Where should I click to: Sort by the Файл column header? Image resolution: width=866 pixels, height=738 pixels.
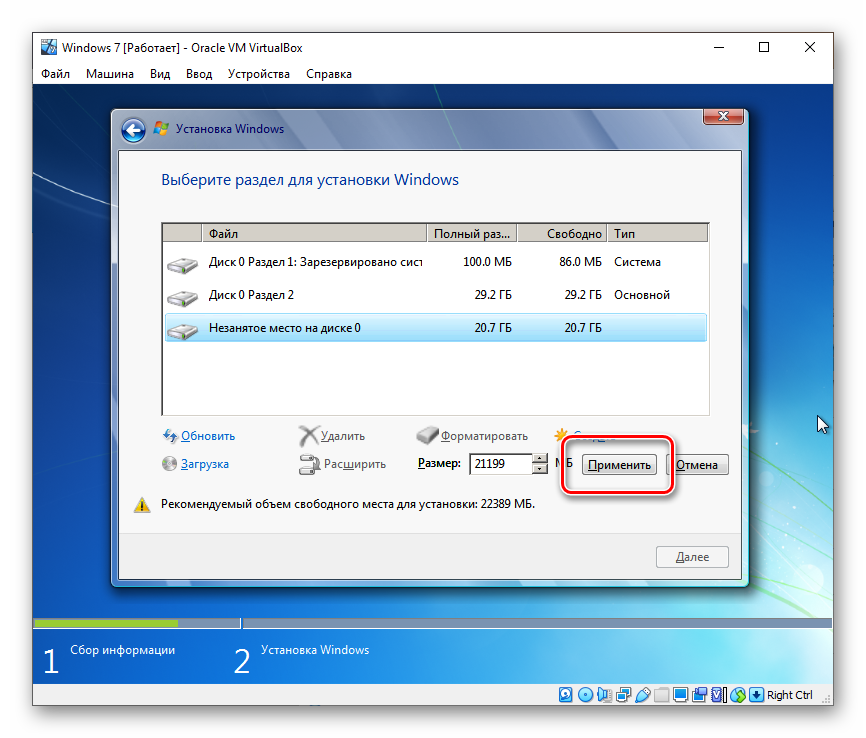pos(314,234)
